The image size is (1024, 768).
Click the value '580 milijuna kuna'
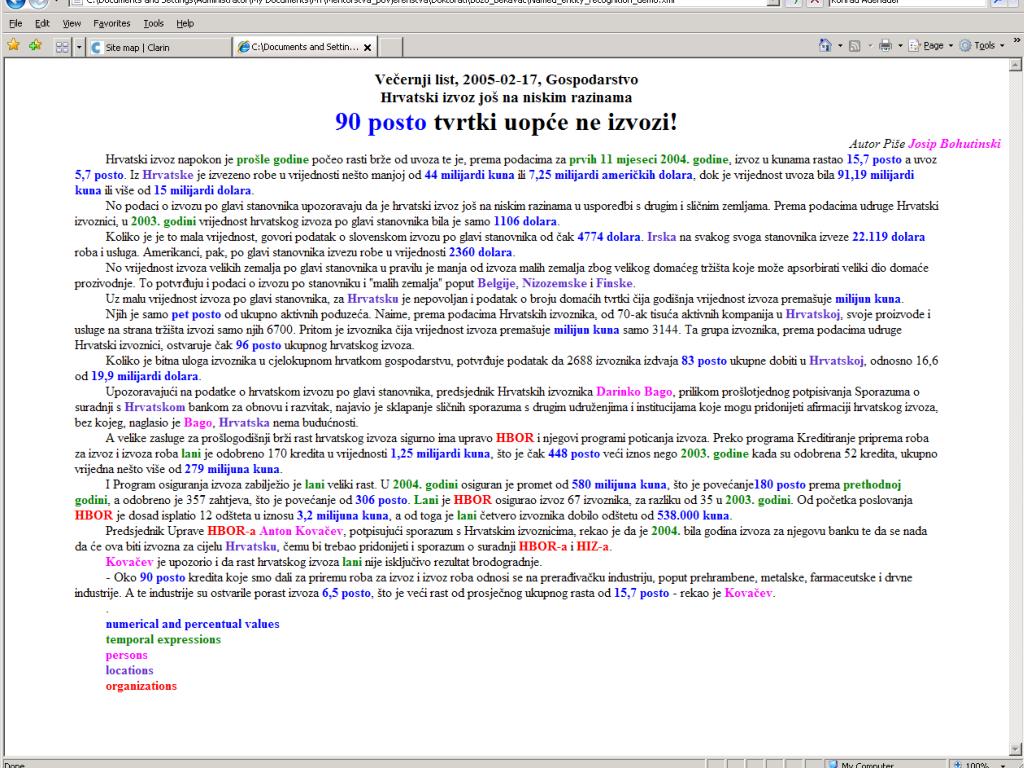(x=619, y=485)
